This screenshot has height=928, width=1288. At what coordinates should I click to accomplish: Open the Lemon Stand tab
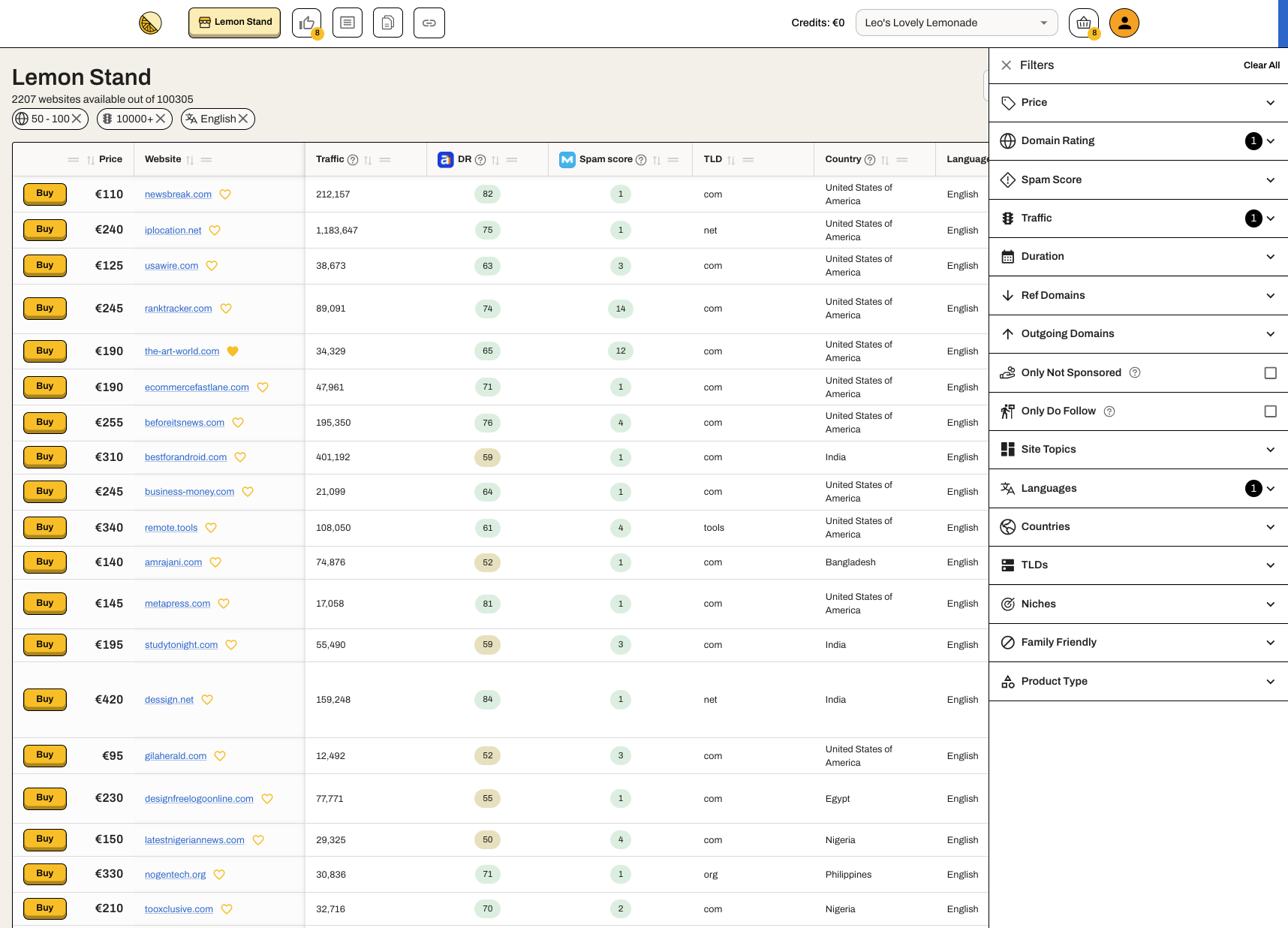(x=234, y=23)
